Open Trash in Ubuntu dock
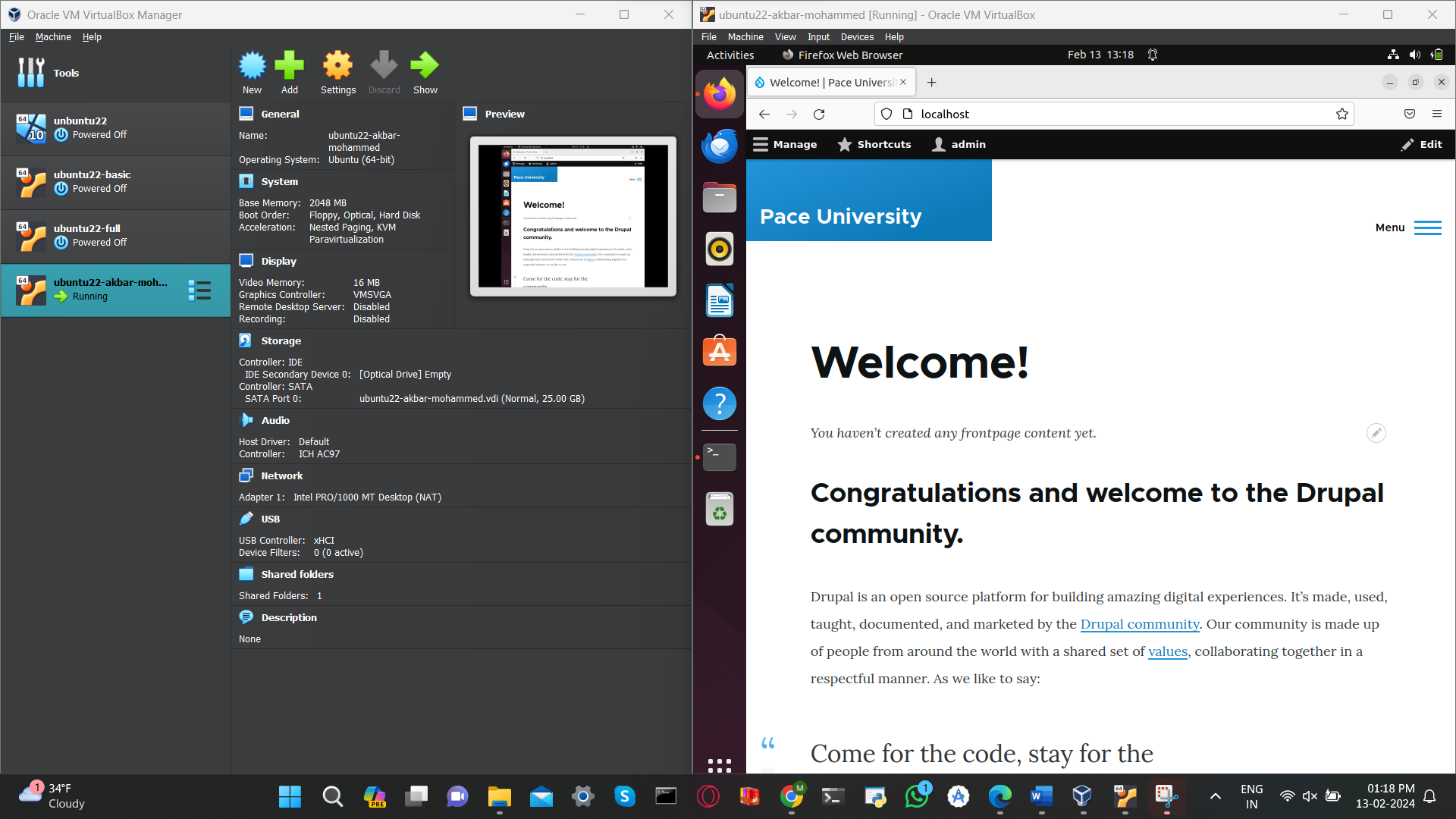Image resolution: width=1456 pixels, height=819 pixels. tap(719, 509)
